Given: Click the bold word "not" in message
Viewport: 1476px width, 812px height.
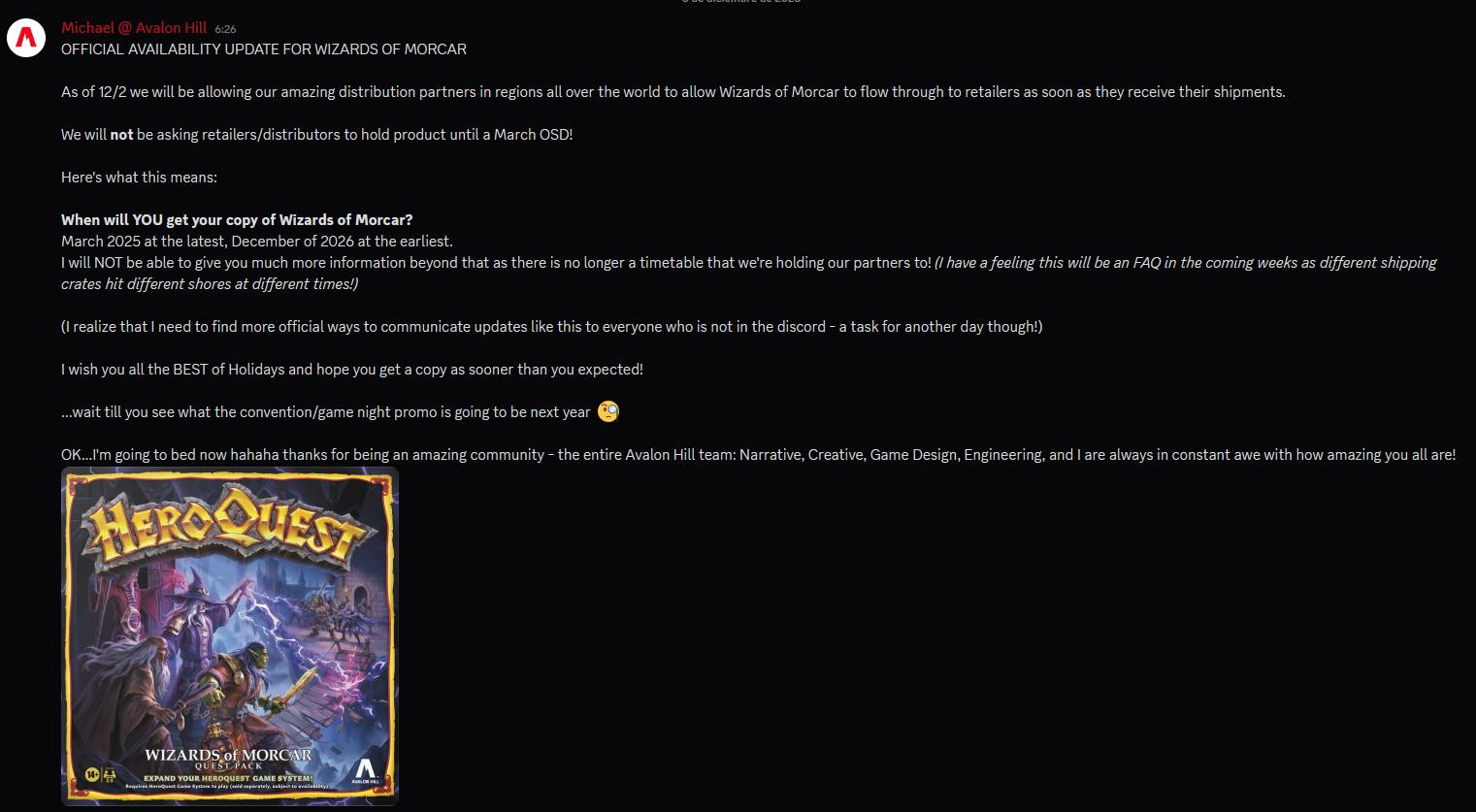Looking at the screenshot, I should click(121, 135).
